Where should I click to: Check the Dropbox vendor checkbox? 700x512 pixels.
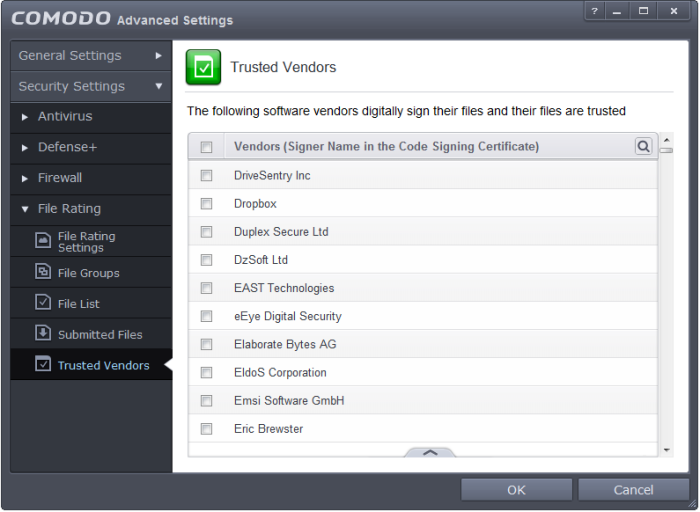coord(206,204)
